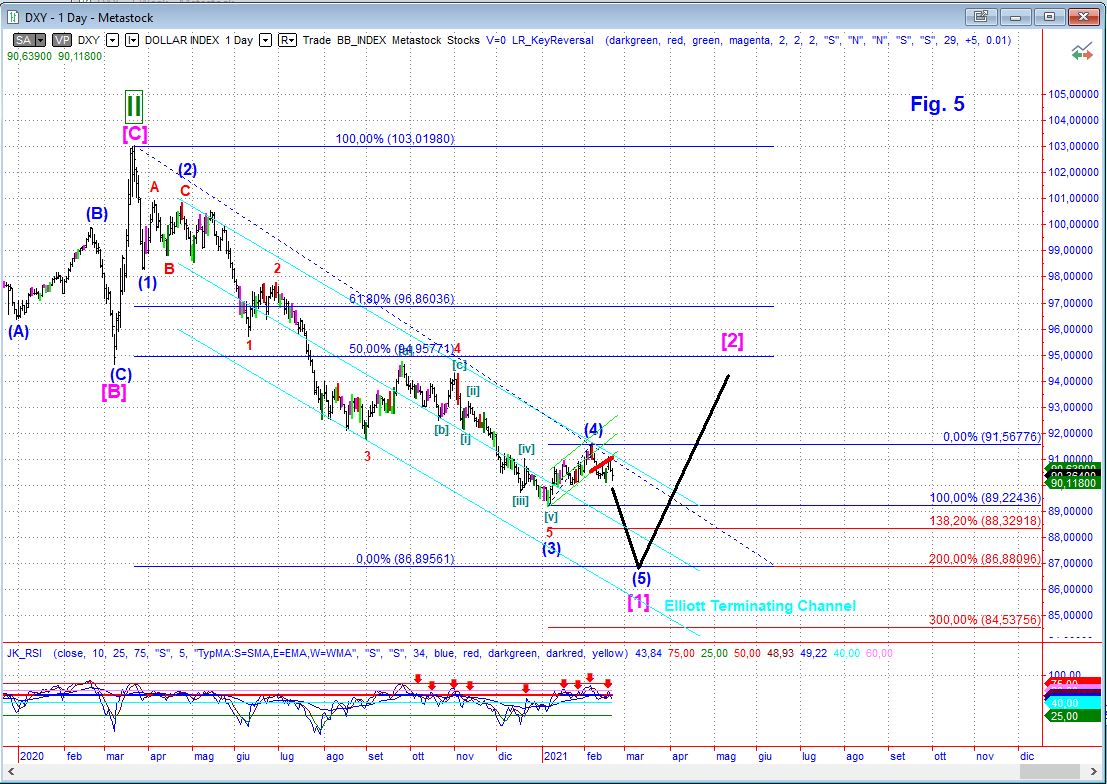Image resolution: width=1107 pixels, height=784 pixels.
Task: Click 85,00000 on the price axis
Action: coord(1070,615)
